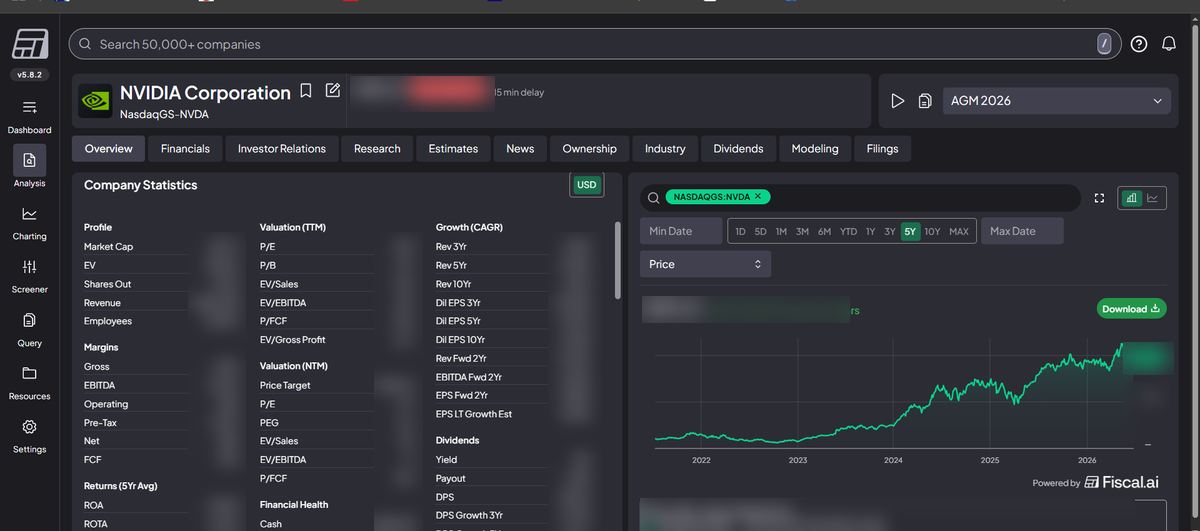Open the Query sidebar icon
The image size is (1200, 531).
[29, 320]
